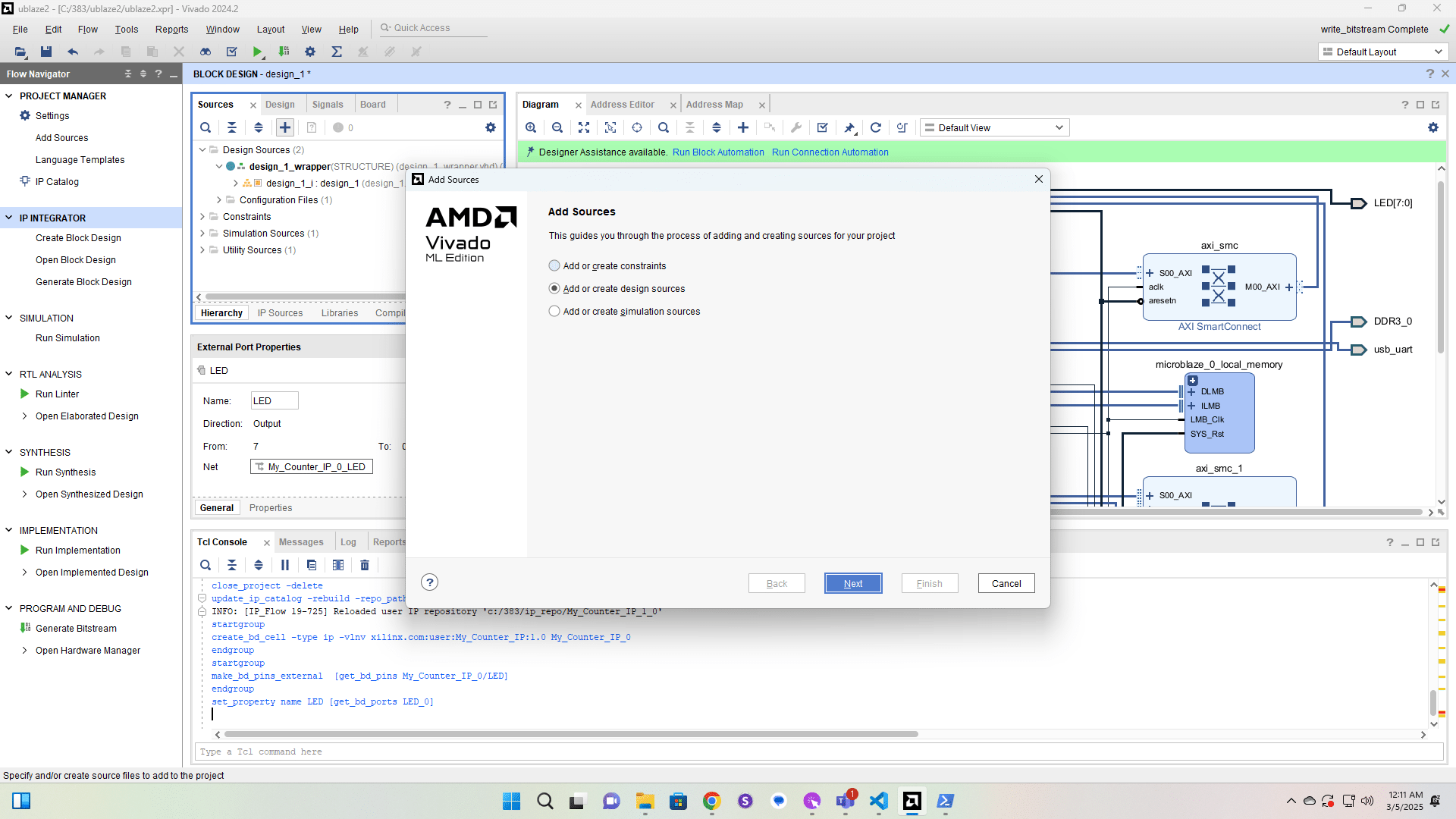Collapse the SYNTHESIS section in Flow Navigator

coord(9,452)
